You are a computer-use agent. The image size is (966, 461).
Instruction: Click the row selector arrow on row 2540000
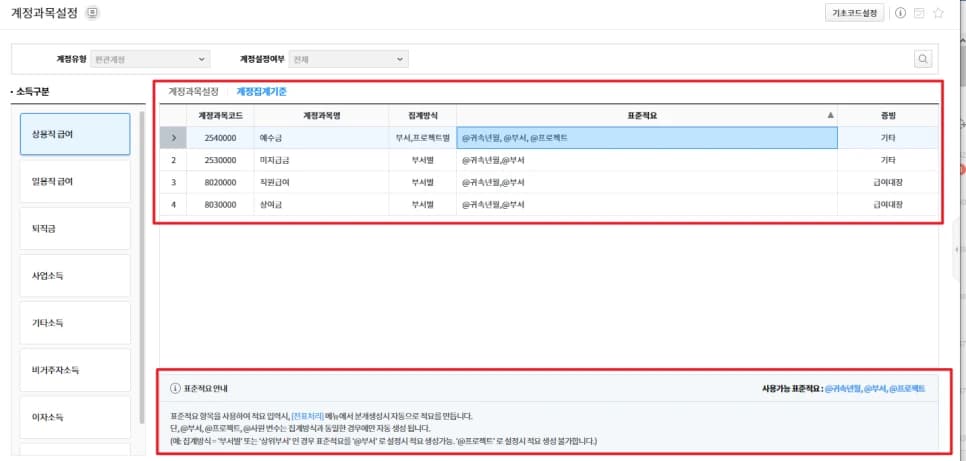[174, 138]
